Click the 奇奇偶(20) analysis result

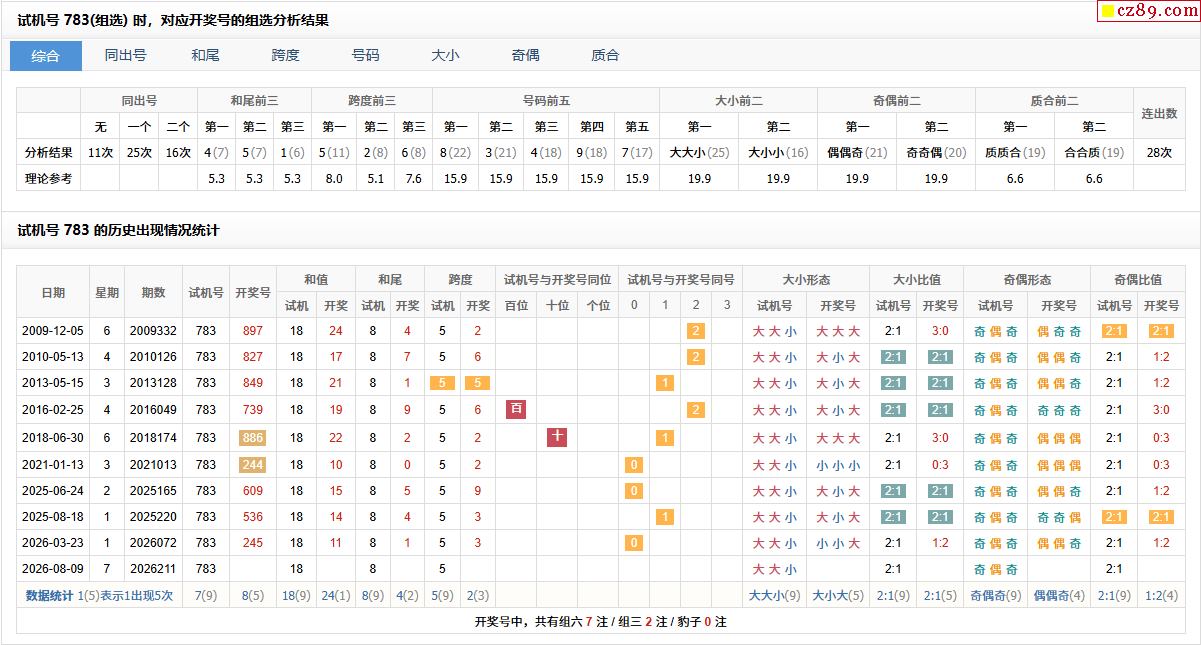(936, 153)
